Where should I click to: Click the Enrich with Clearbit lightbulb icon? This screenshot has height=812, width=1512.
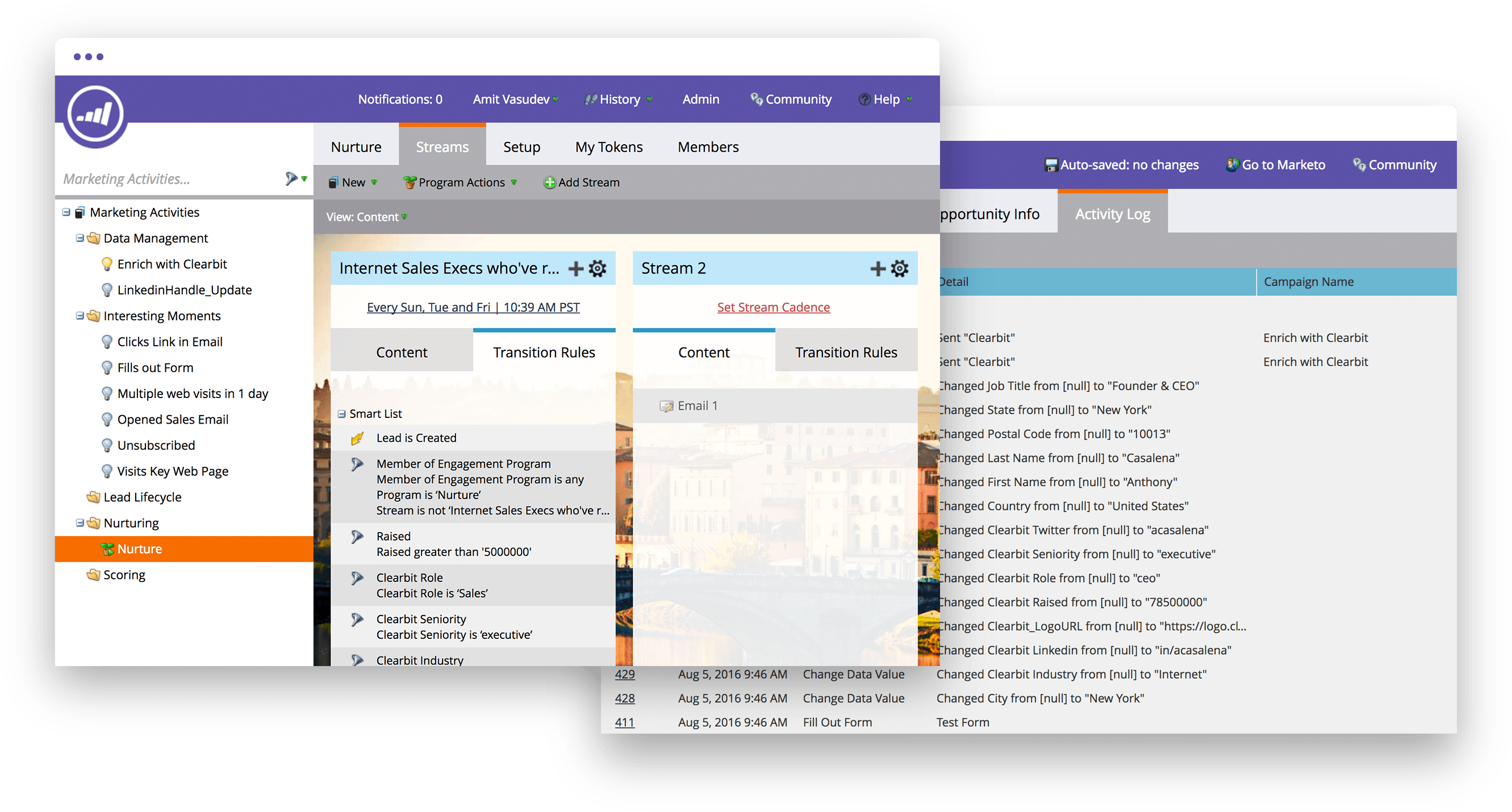[107, 264]
